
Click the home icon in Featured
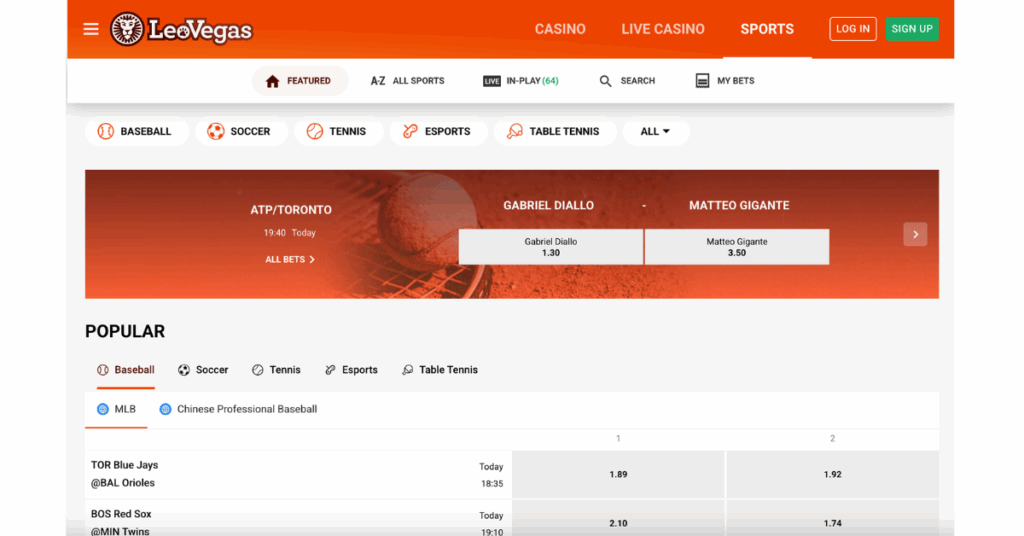coord(272,81)
